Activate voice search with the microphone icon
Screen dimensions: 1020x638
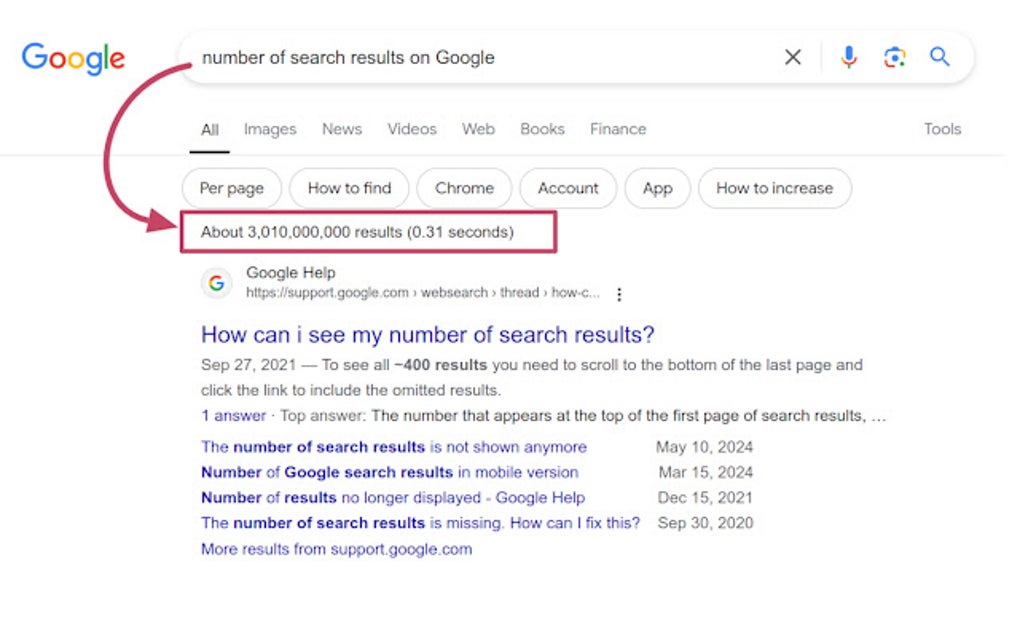point(848,57)
